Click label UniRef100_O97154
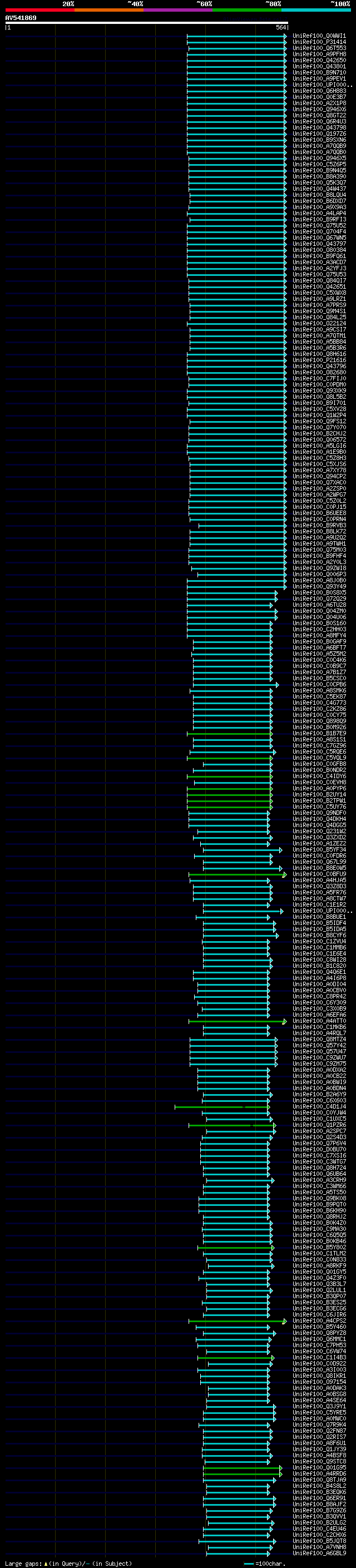Image resolution: width=356 pixels, height=1568 pixels. point(319,1382)
